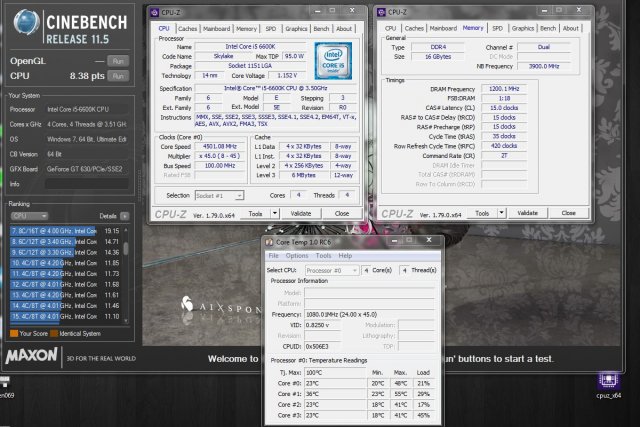Select About tab in right CPU-Z window
The width and height of the screenshot is (640, 427).
tap(571, 28)
